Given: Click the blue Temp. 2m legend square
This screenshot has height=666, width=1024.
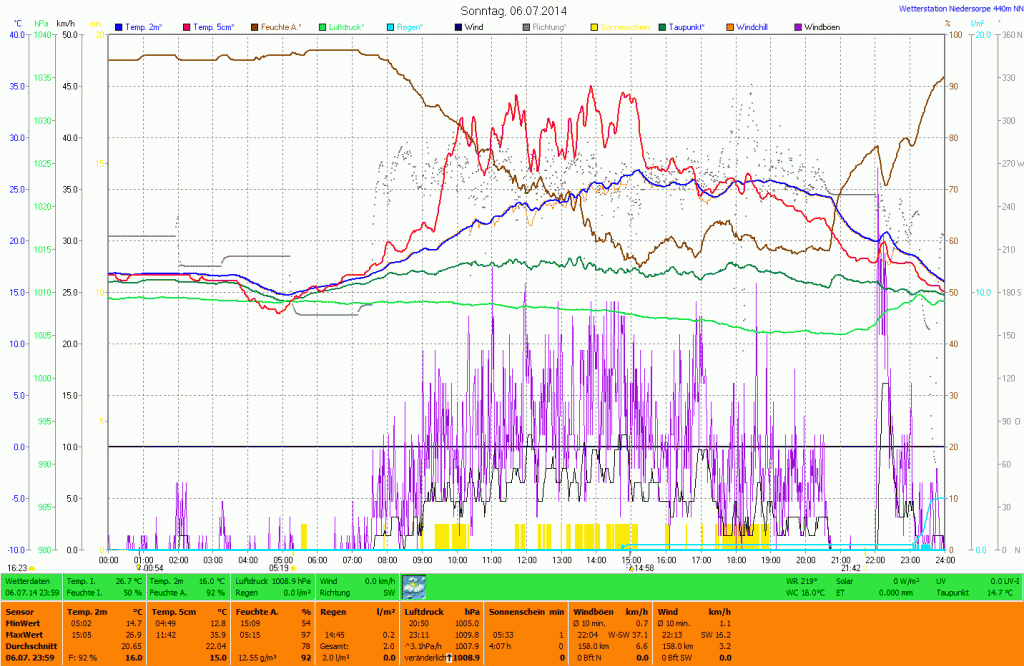Looking at the screenshot, I should [x=120, y=26].
